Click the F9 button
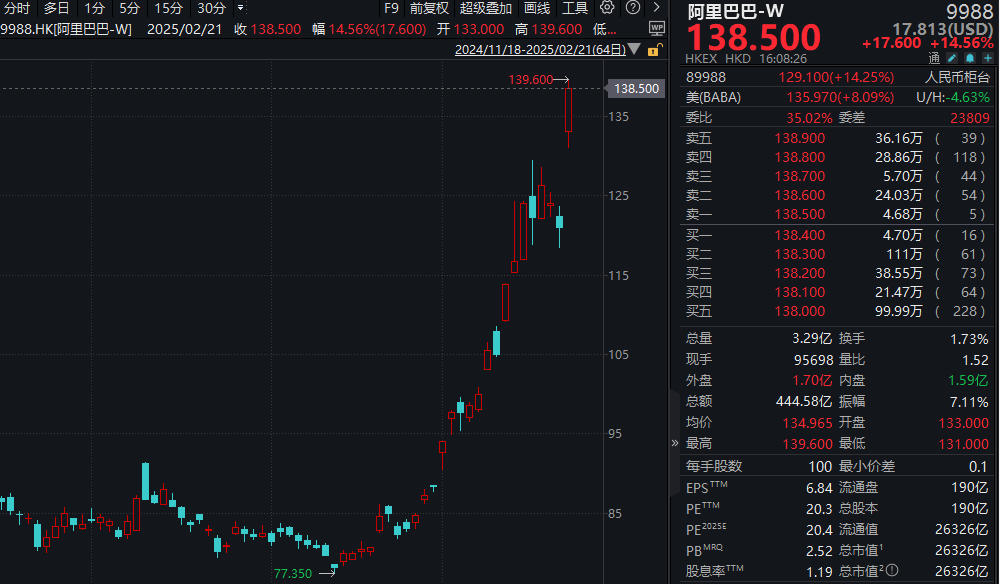 pos(391,8)
